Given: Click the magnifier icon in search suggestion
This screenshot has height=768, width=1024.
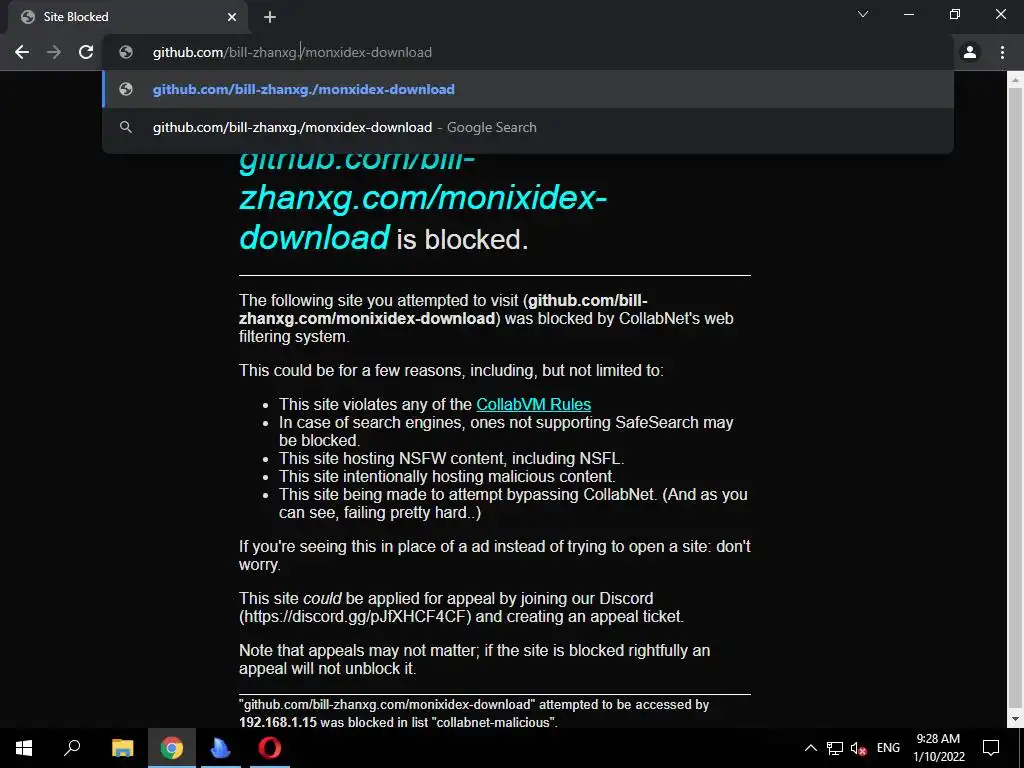Looking at the screenshot, I should click(x=126, y=127).
